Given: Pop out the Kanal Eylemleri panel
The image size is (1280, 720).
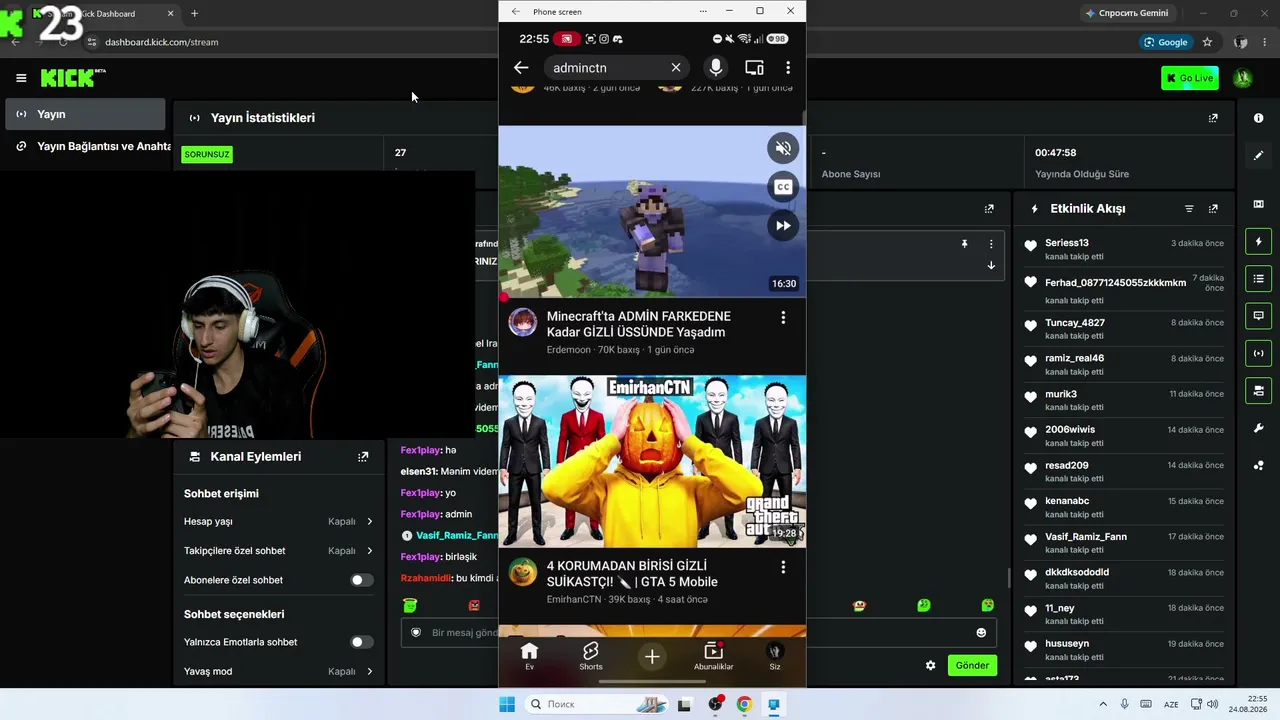Looking at the screenshot, I should coord(363,457).
